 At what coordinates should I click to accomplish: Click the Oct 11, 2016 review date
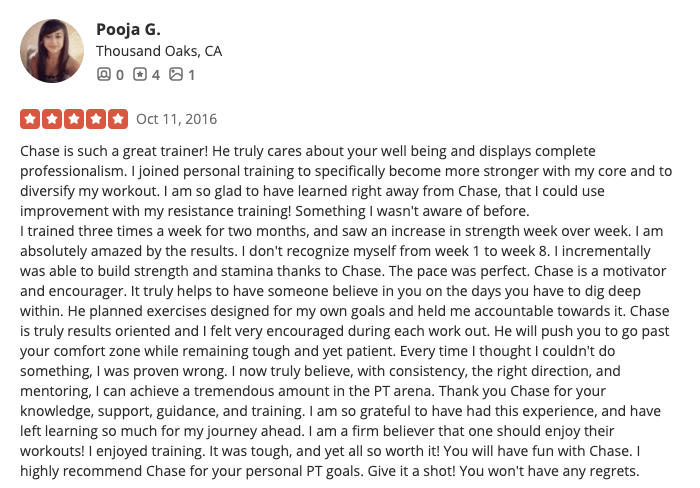tap(176, 119)
